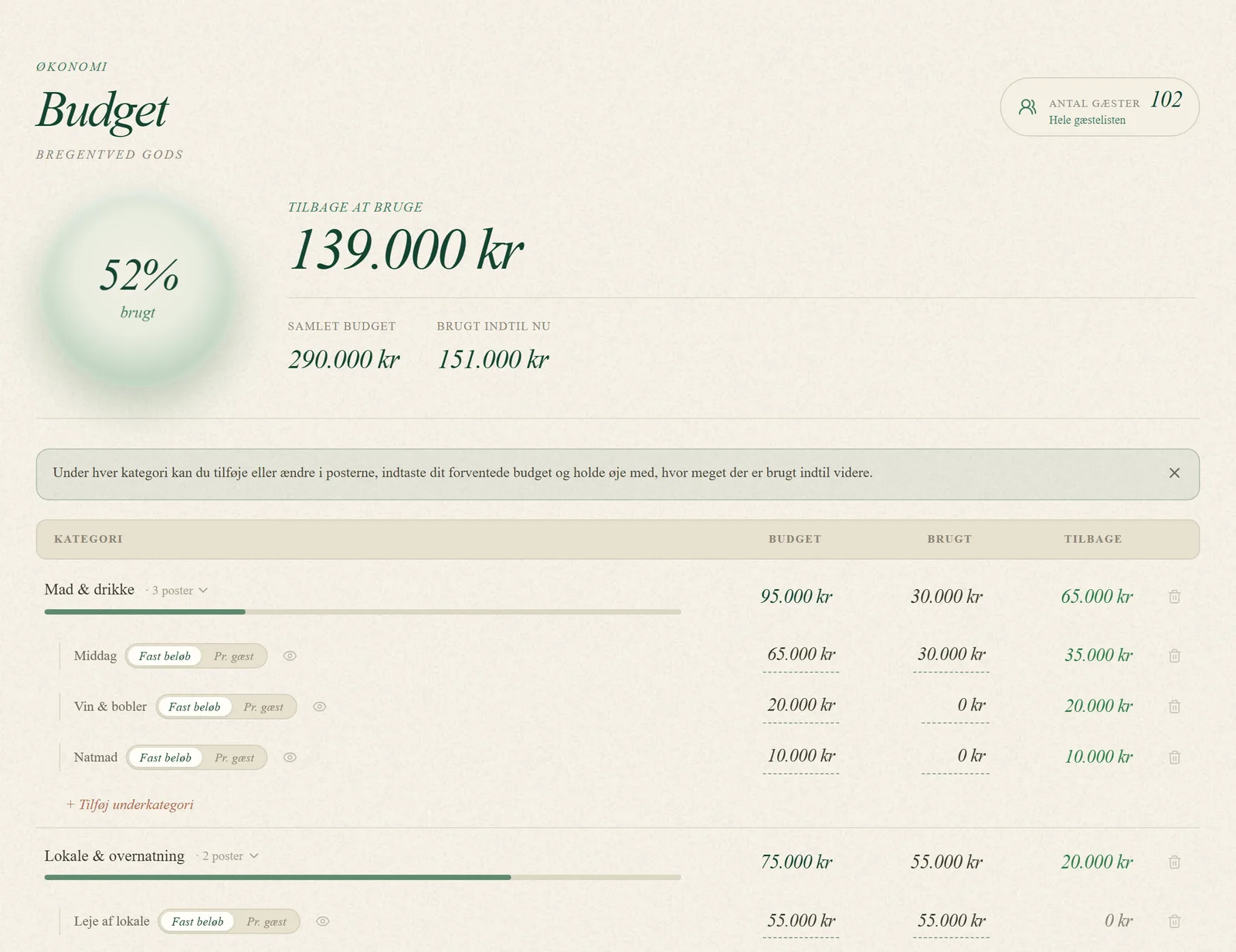Set Natmad to Pr. gæst
1236x952 pixels.
pyautogui.click(x=234, y=757)
